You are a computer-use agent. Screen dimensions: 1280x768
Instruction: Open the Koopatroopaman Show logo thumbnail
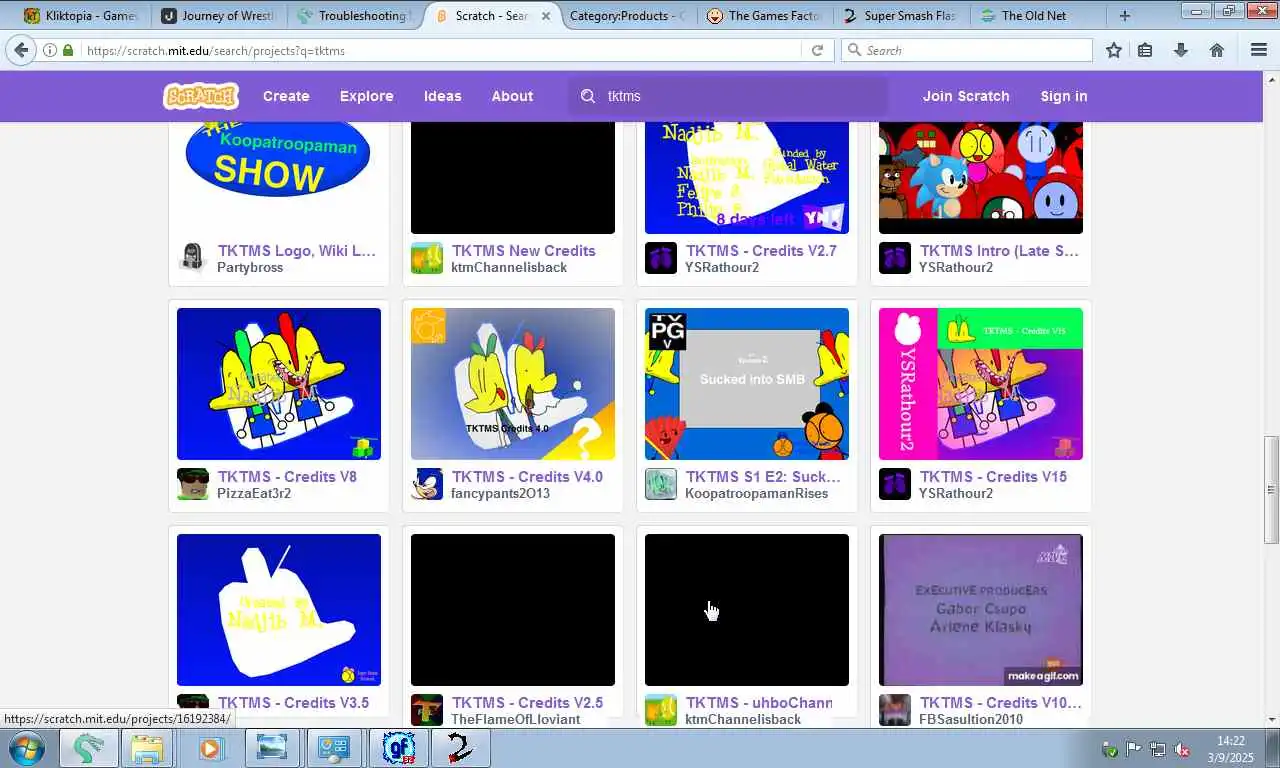tap(279, 178)
